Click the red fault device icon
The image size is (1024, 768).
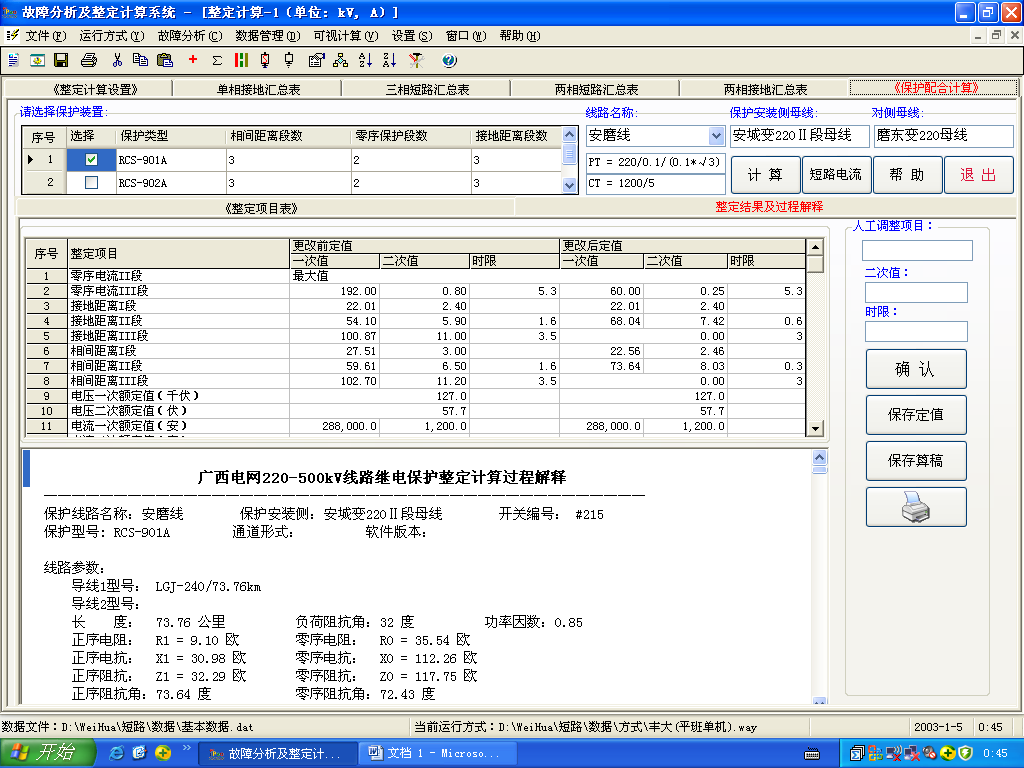pyautogui.click(x=265, y=61)
